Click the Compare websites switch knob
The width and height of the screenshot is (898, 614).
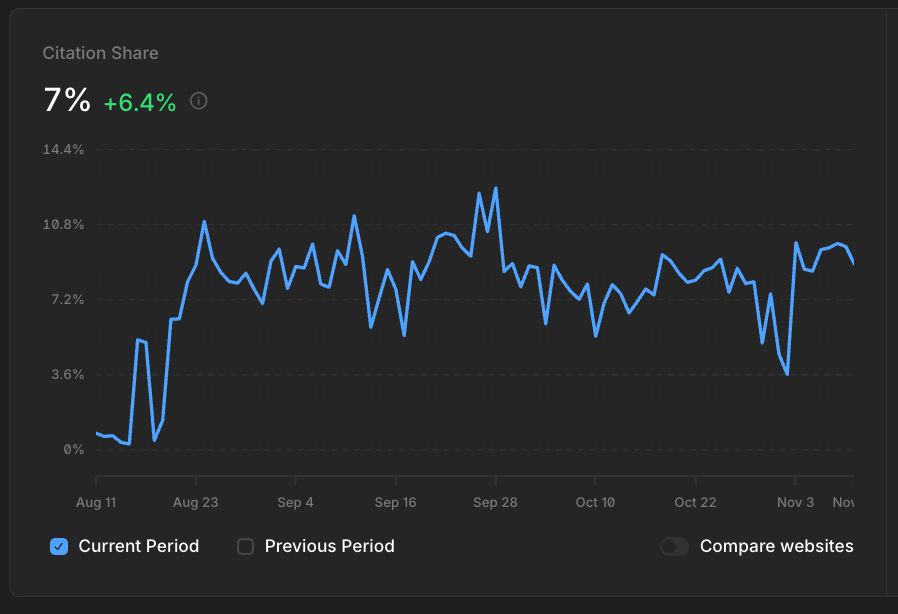click(x=667, y=546)
